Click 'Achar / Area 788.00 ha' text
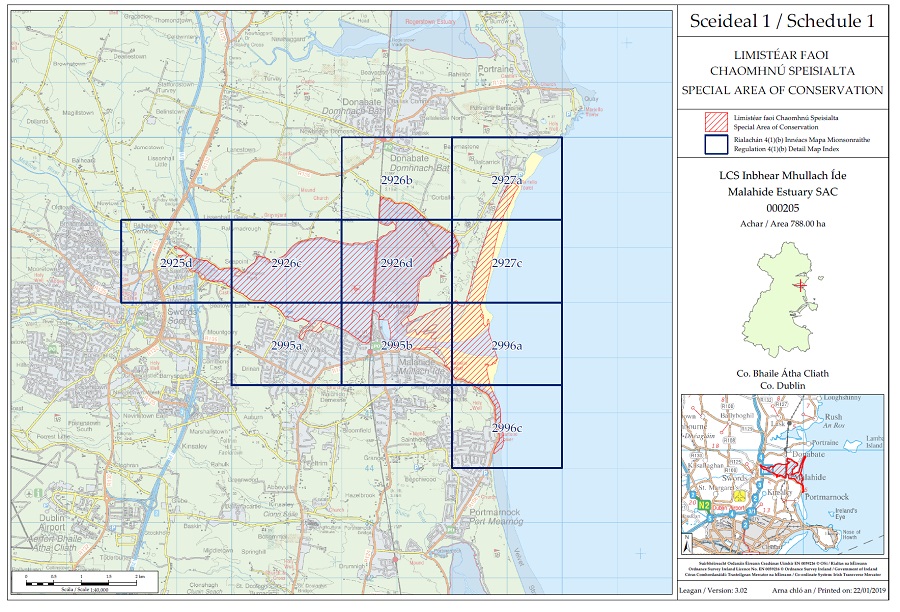 point(782,224)
